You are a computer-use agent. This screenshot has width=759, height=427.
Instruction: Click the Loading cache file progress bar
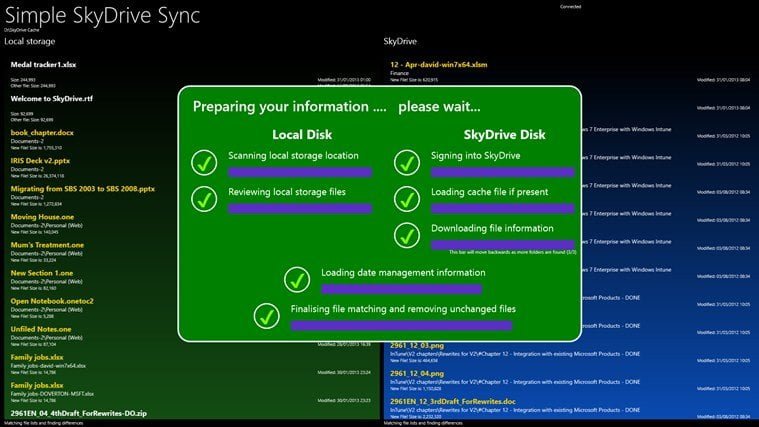click(x=502, y=209)
